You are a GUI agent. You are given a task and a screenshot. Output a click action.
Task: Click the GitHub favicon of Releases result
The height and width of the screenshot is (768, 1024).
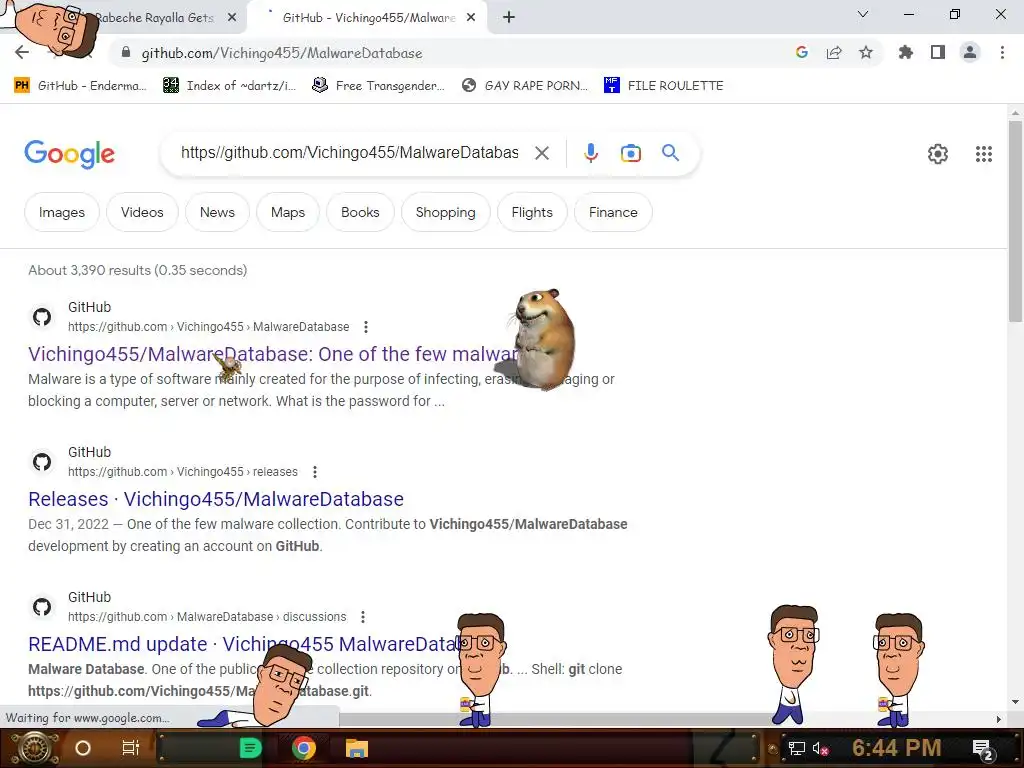tap(42, 462)
